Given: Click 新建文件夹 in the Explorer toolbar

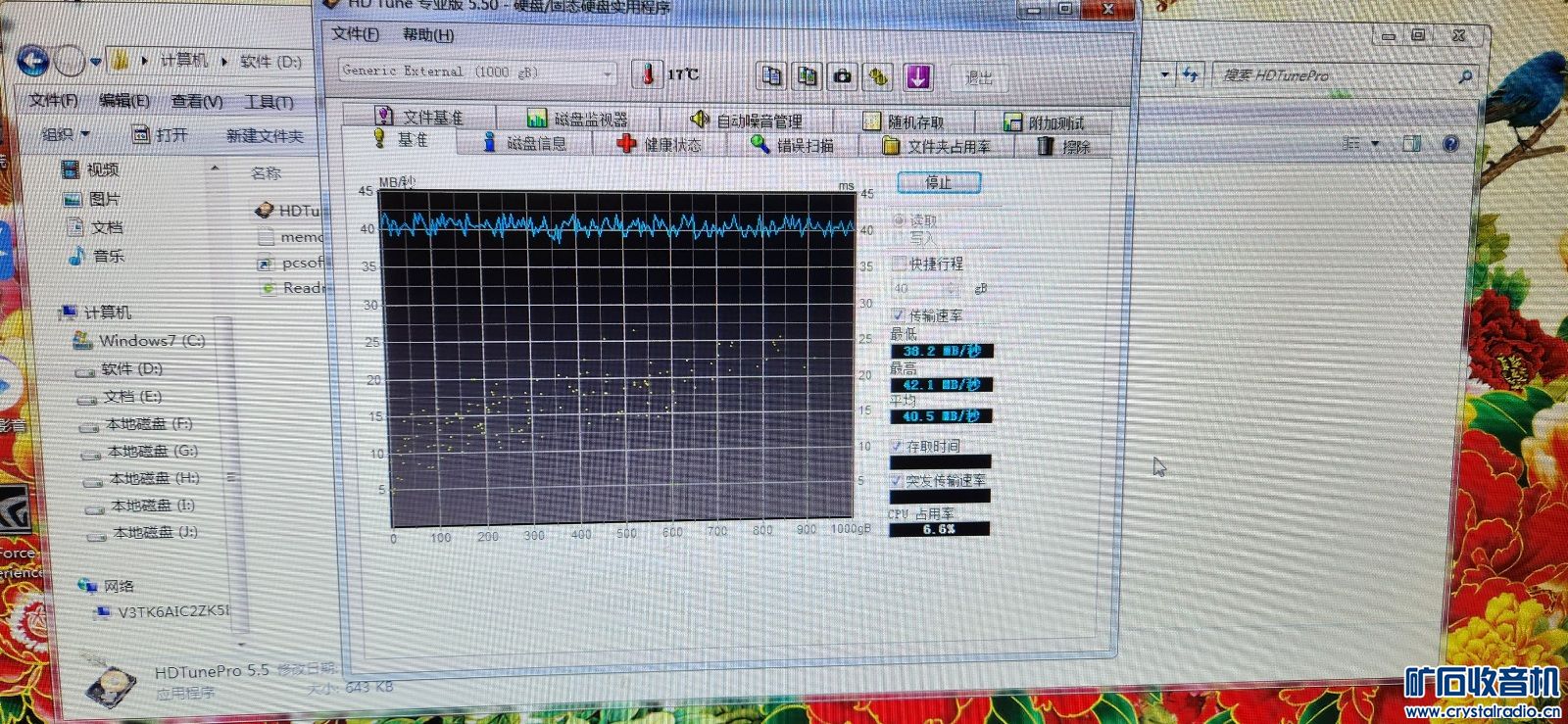Looking at the screenshot, I should 265,135.
